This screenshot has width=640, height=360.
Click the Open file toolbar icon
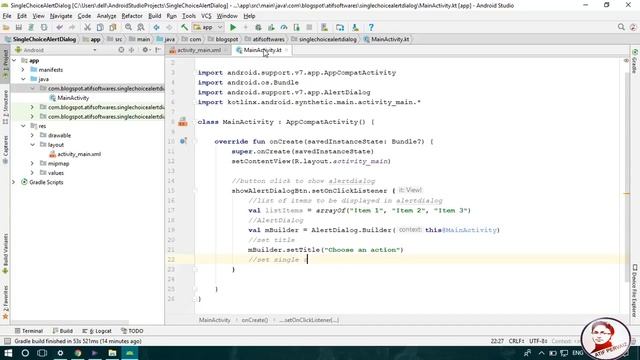coord(6,27)
